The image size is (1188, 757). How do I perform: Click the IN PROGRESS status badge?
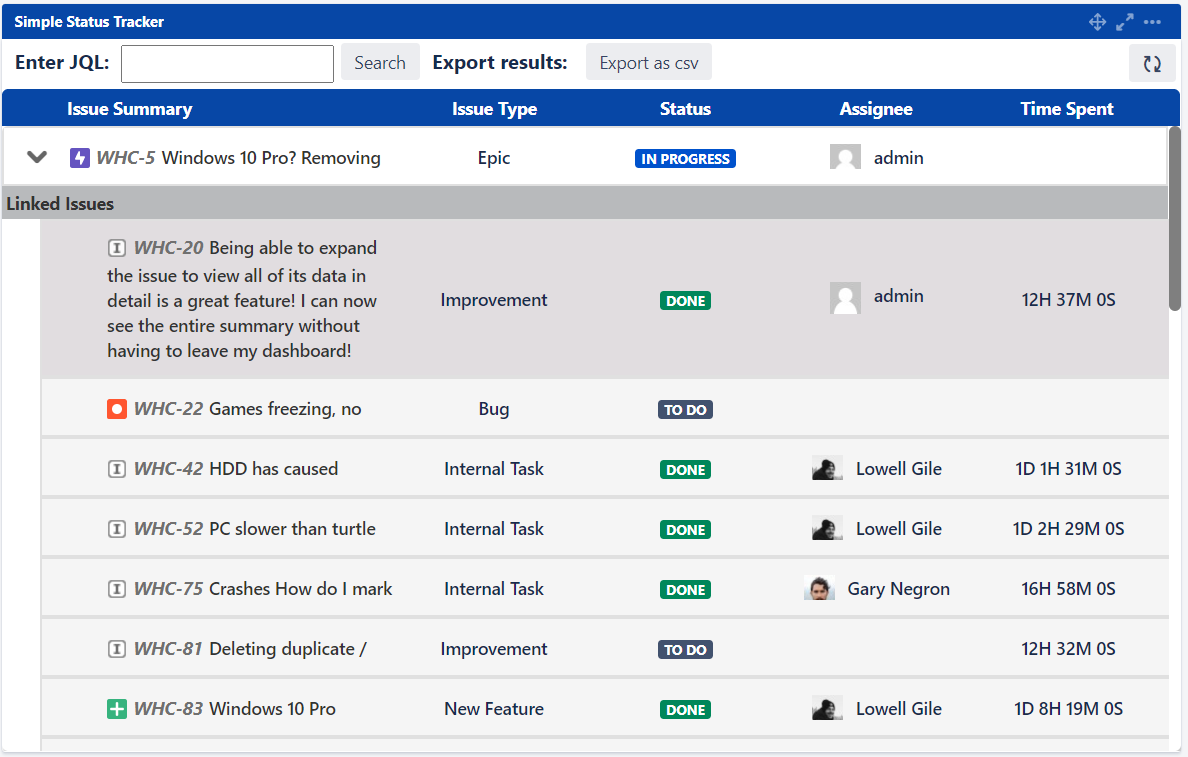[685, 158]
